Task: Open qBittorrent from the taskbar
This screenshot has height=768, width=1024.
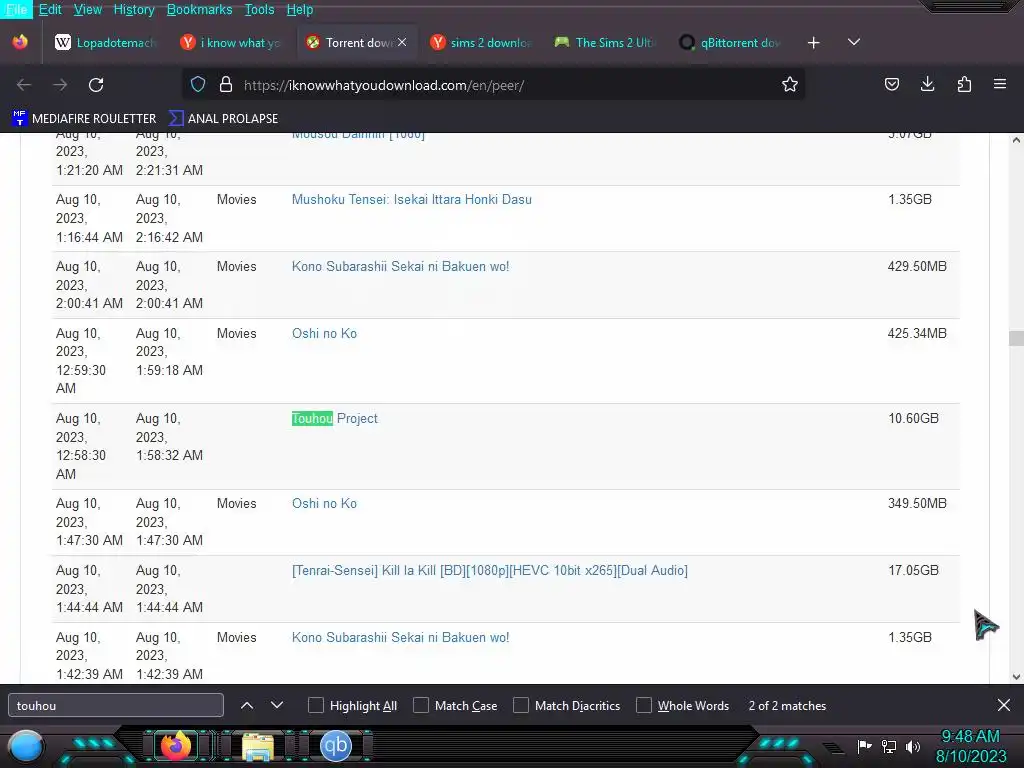Action: [336, 746]
